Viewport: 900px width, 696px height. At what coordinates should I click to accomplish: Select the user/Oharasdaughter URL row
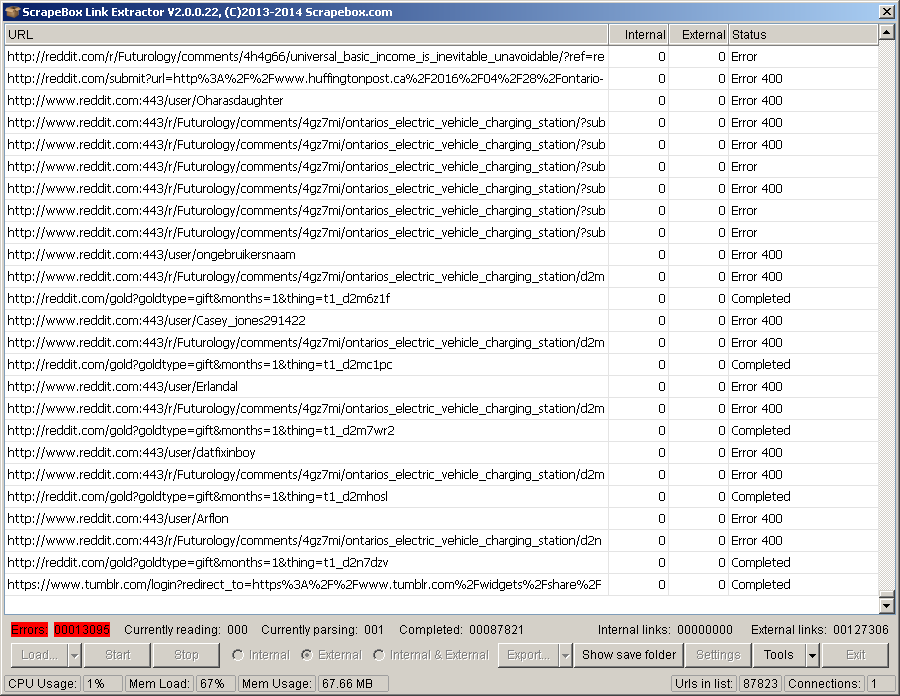point(441,100)
